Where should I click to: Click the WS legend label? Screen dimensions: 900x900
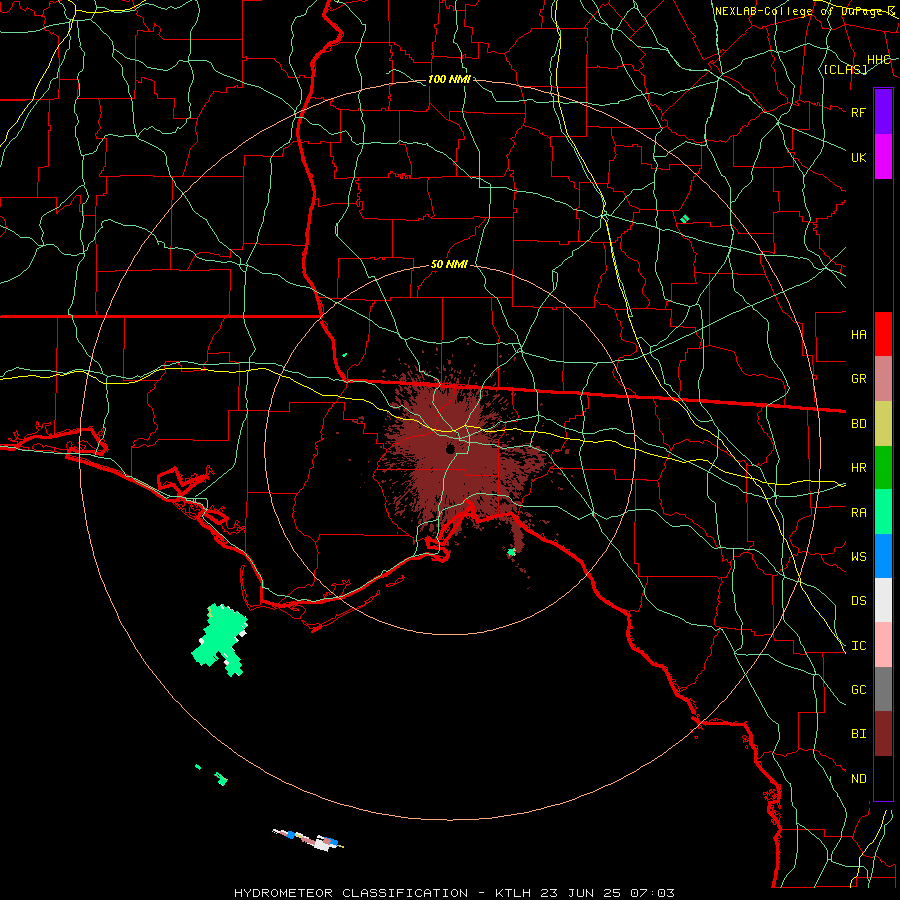(858, 556)
